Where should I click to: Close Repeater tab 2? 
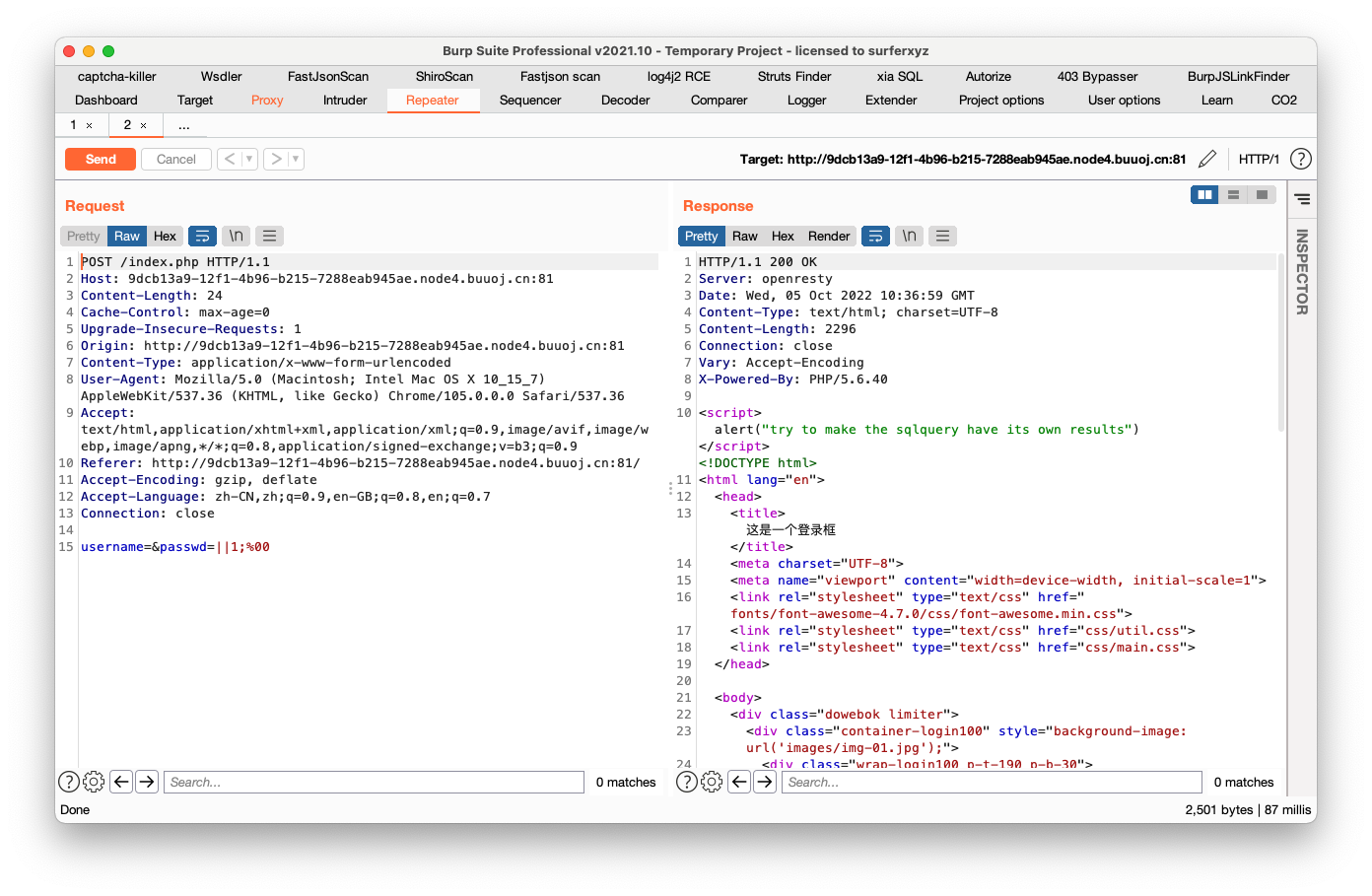(143, 126)
